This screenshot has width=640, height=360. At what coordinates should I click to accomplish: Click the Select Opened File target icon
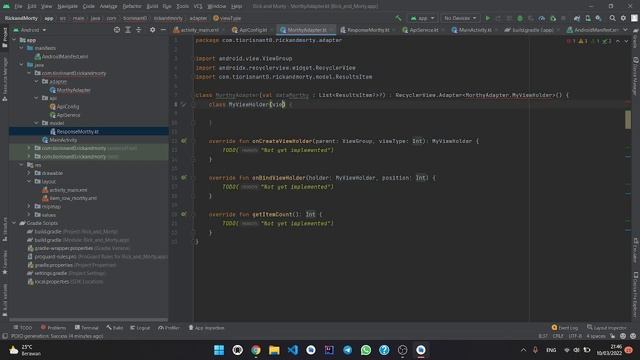pyautogui.click(x=117, y=30)
